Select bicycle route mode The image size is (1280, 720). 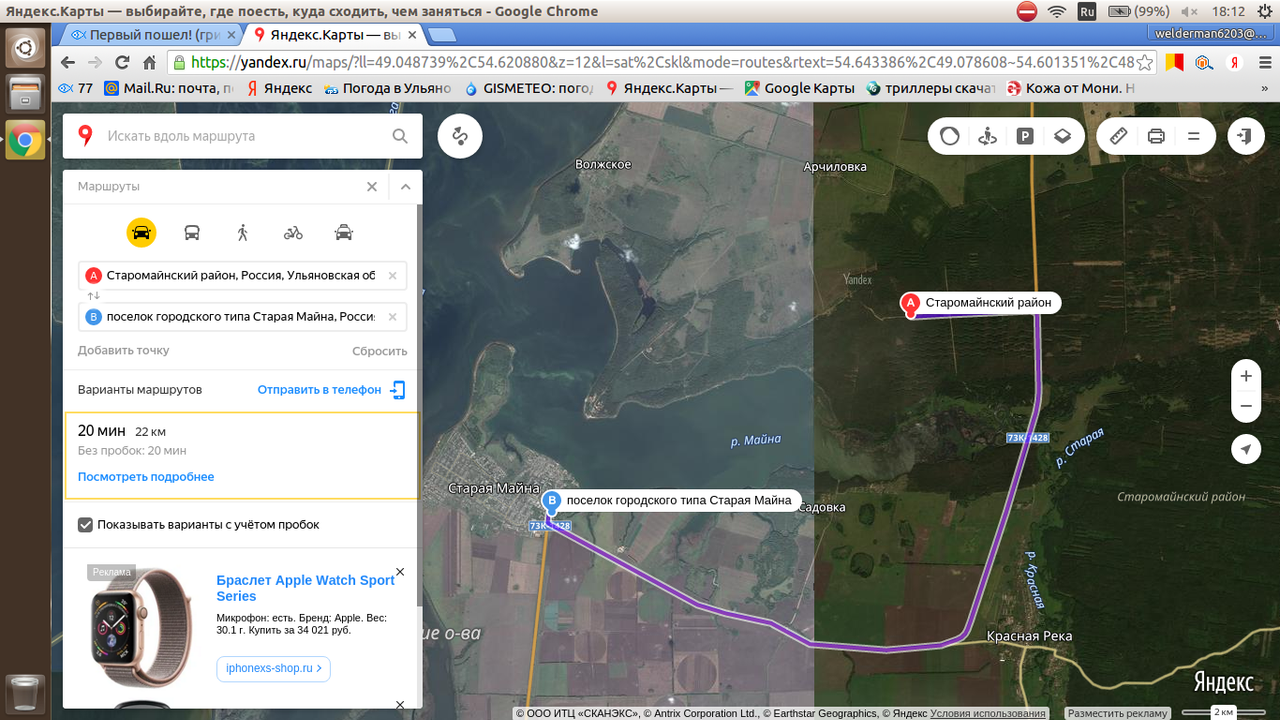point(293,233)
